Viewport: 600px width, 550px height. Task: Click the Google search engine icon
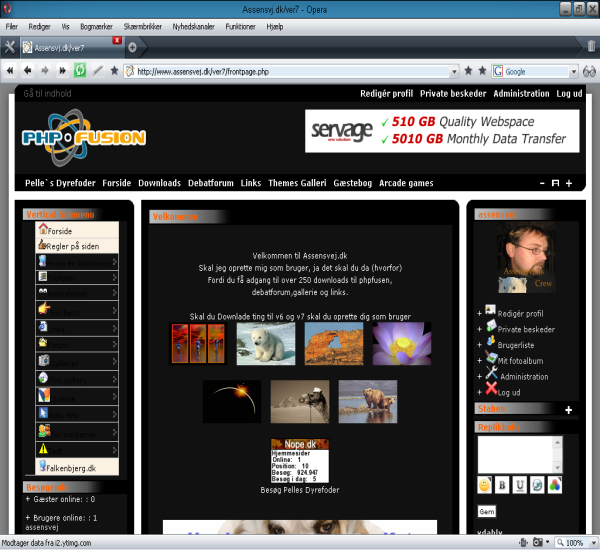[497, 71]
